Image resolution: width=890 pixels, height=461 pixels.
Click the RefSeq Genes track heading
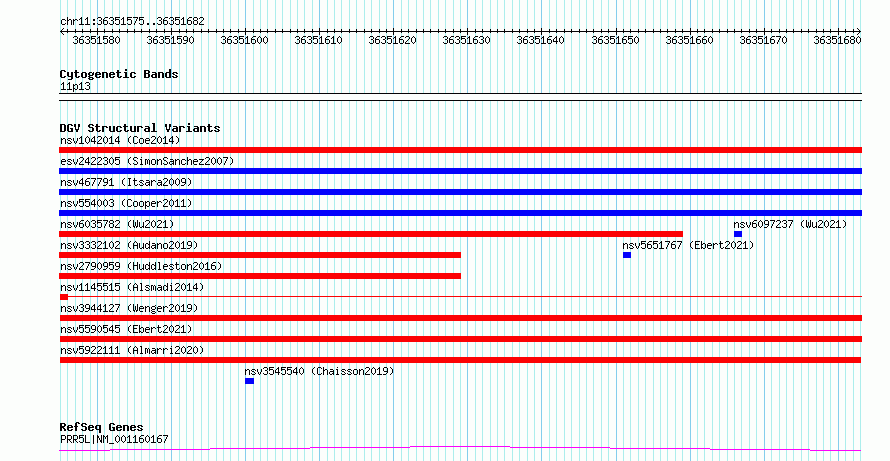click(101, 427)
